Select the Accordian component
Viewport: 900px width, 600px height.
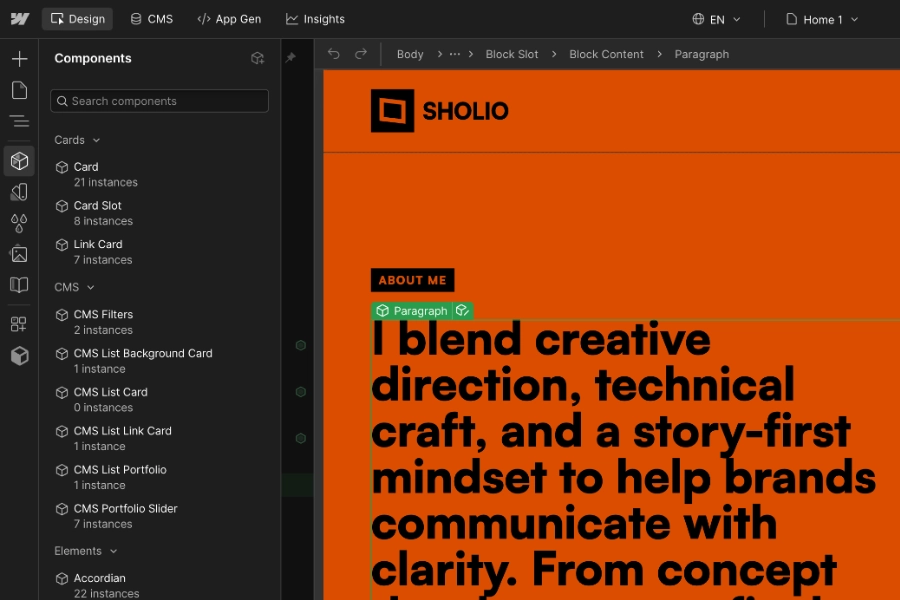[x=100, y=578]
